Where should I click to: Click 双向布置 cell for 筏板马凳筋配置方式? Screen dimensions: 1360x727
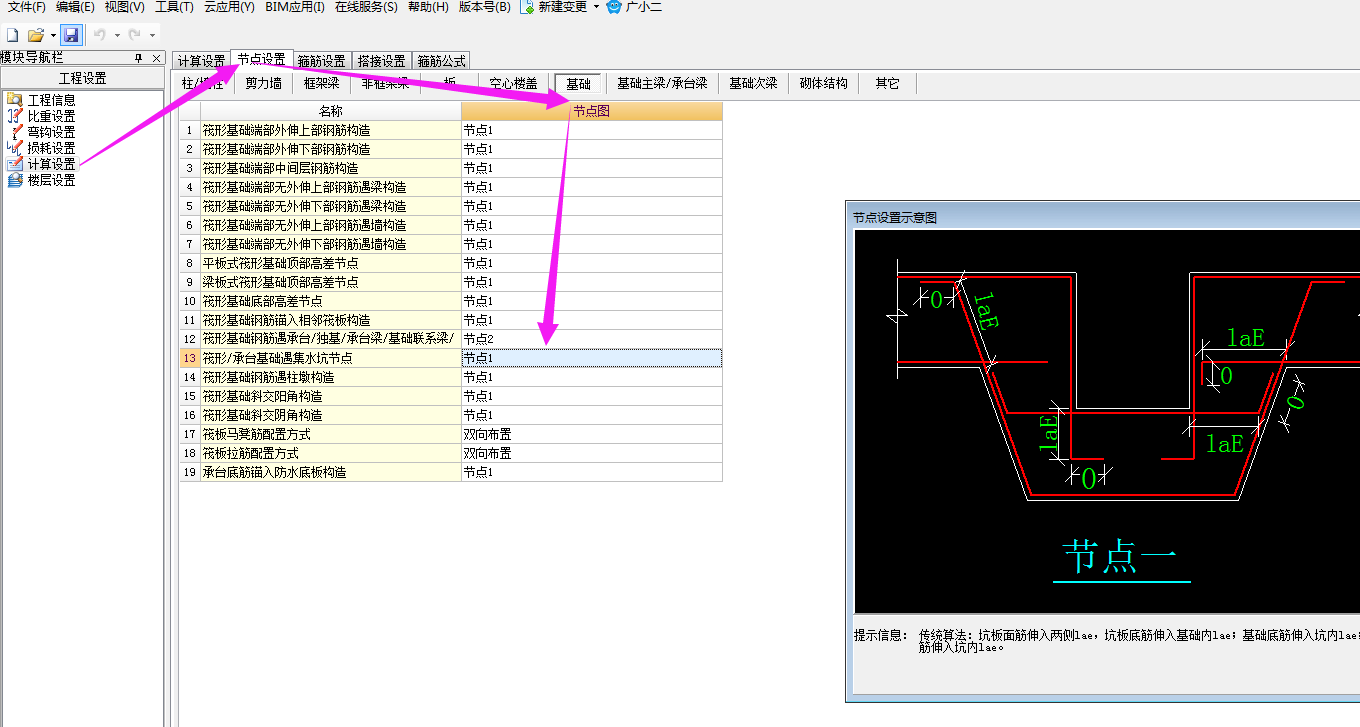coord(591,434)
